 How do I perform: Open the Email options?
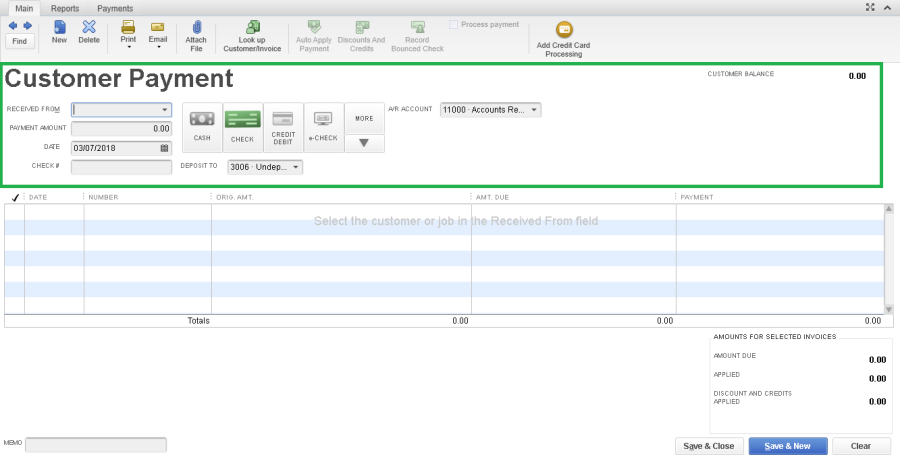(x=158, y=32)
